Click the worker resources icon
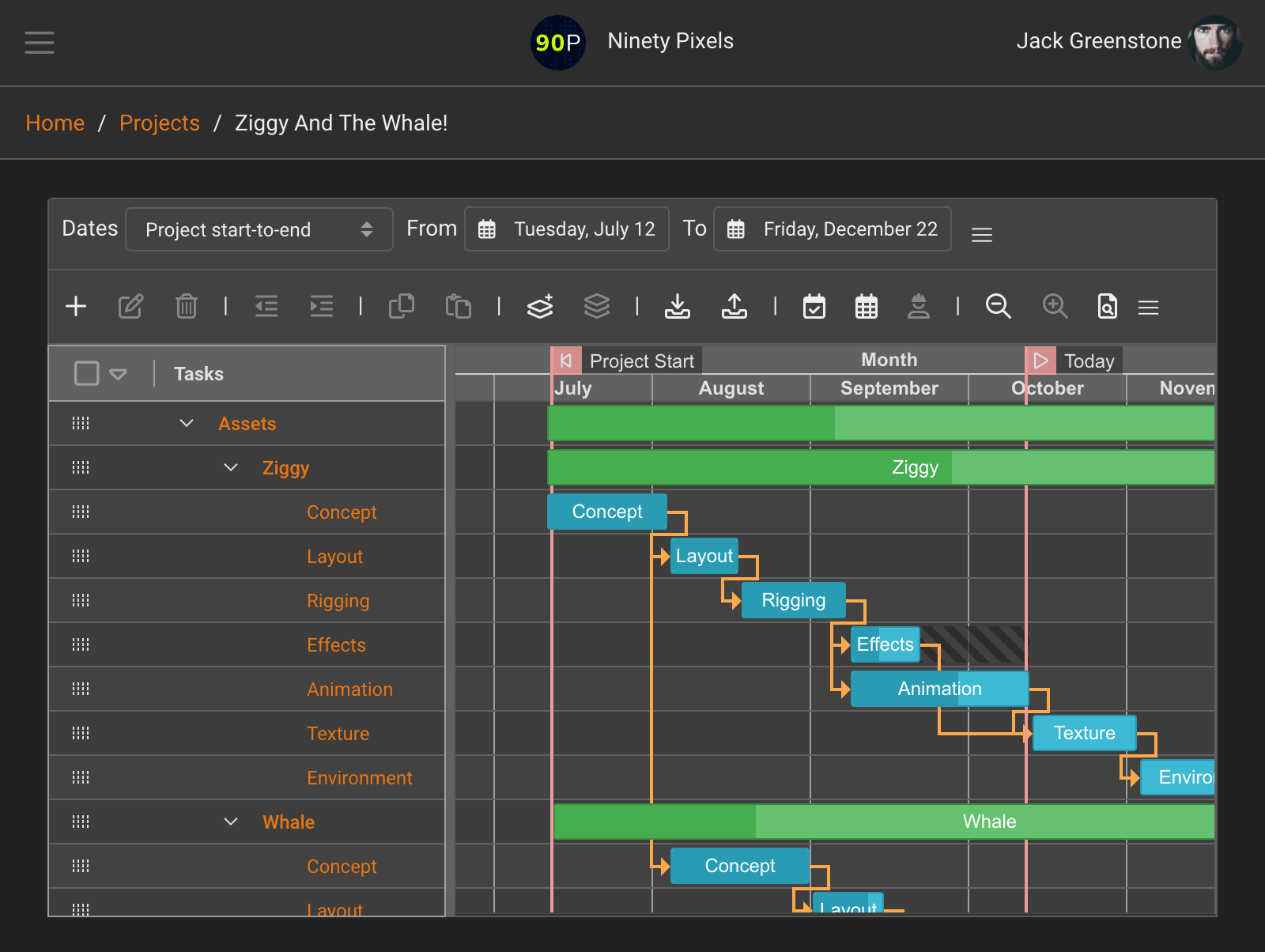The image size is (1265, 952). tap(919, 306)
